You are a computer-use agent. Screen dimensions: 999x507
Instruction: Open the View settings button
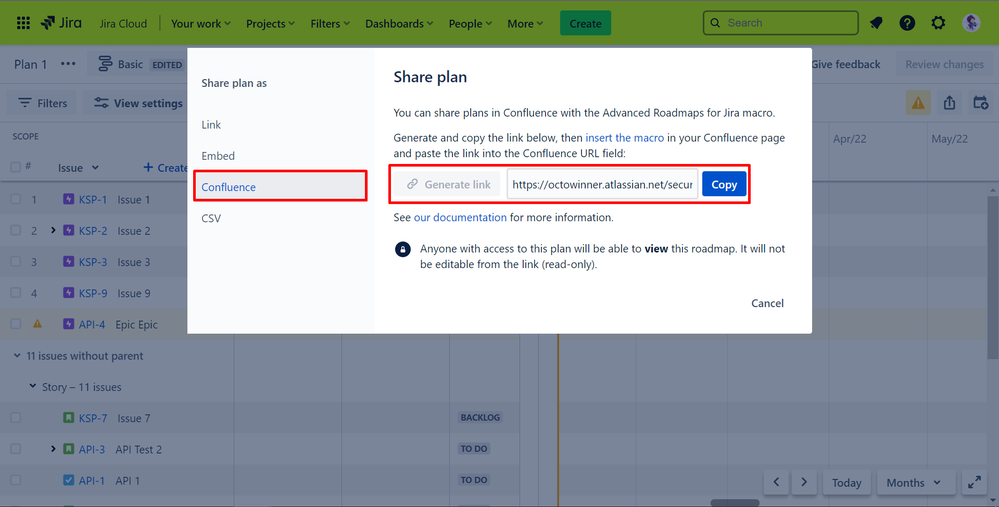(138, 103)
